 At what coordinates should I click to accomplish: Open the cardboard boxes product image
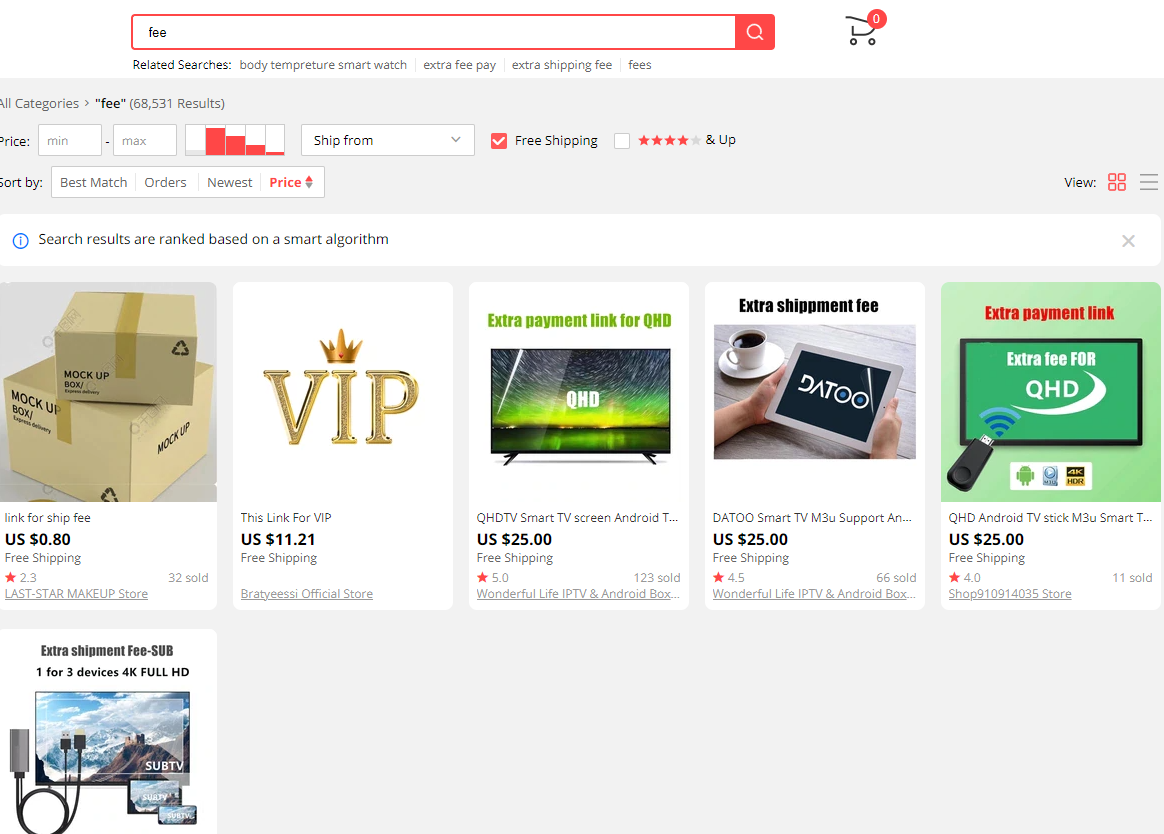[108, 392]
